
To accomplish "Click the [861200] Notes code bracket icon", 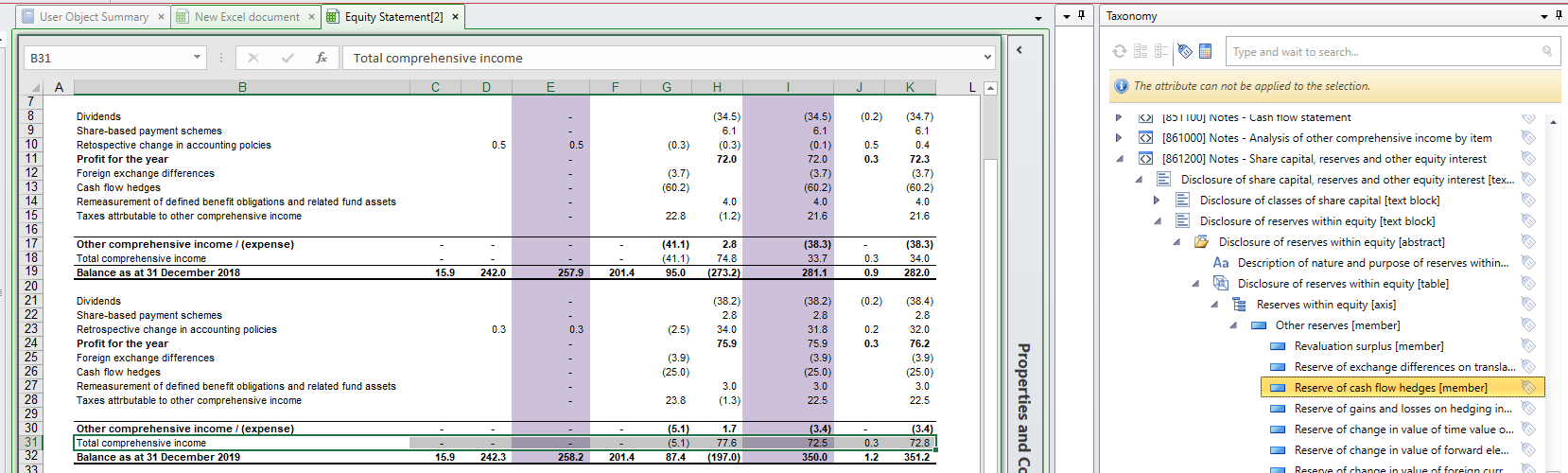I will coord(1145,159).
